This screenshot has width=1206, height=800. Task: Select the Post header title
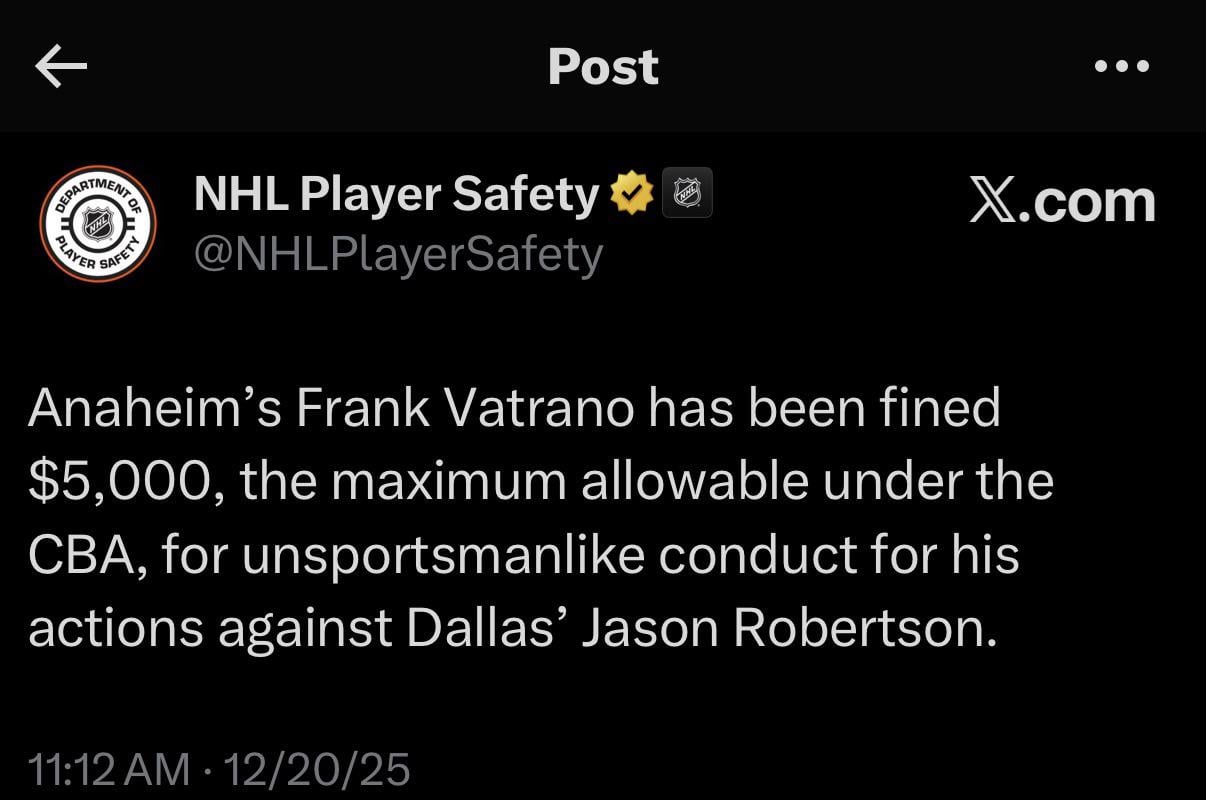pyautogui.click(x=602, y=66)
